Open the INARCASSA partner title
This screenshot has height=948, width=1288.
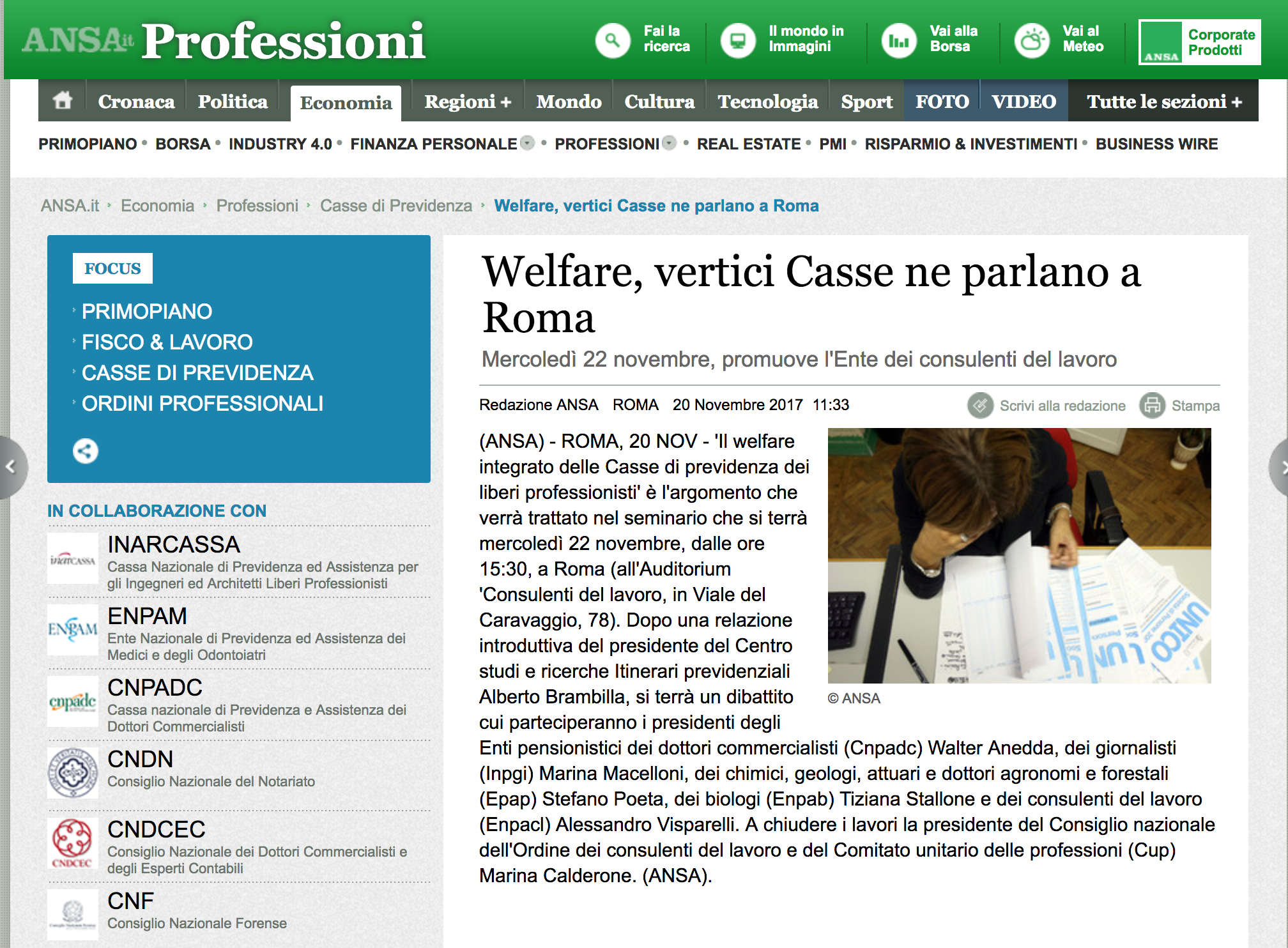[x=174, y=544]
